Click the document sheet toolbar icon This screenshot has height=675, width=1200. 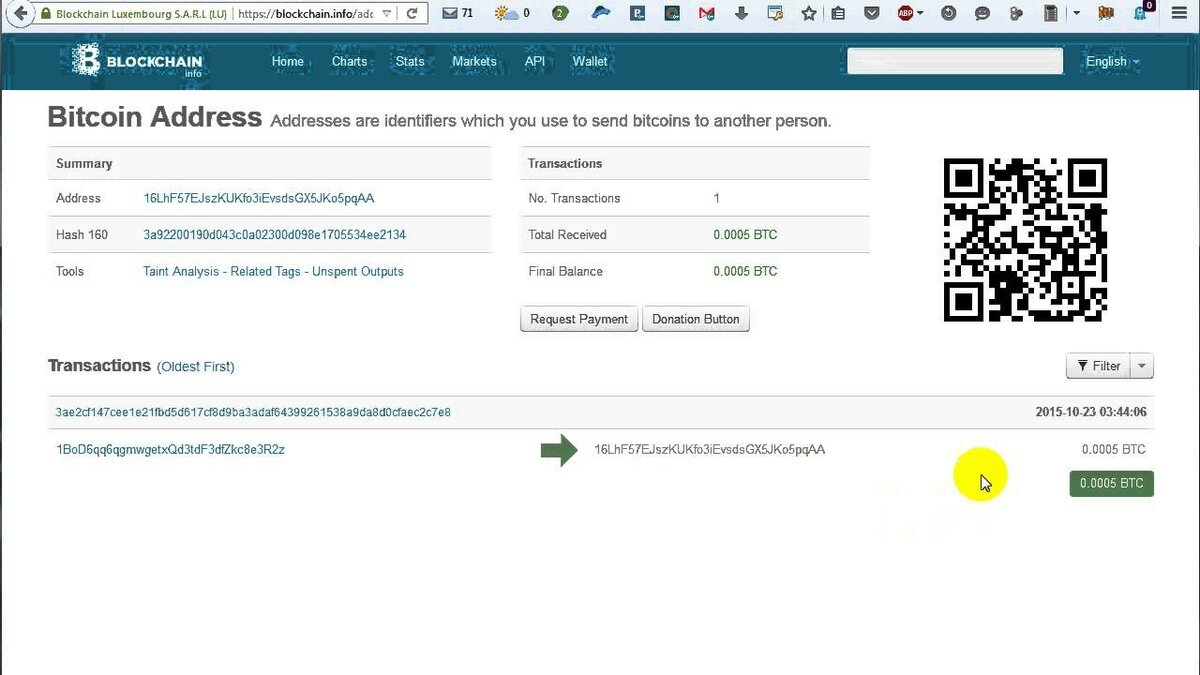(1050, 14)
